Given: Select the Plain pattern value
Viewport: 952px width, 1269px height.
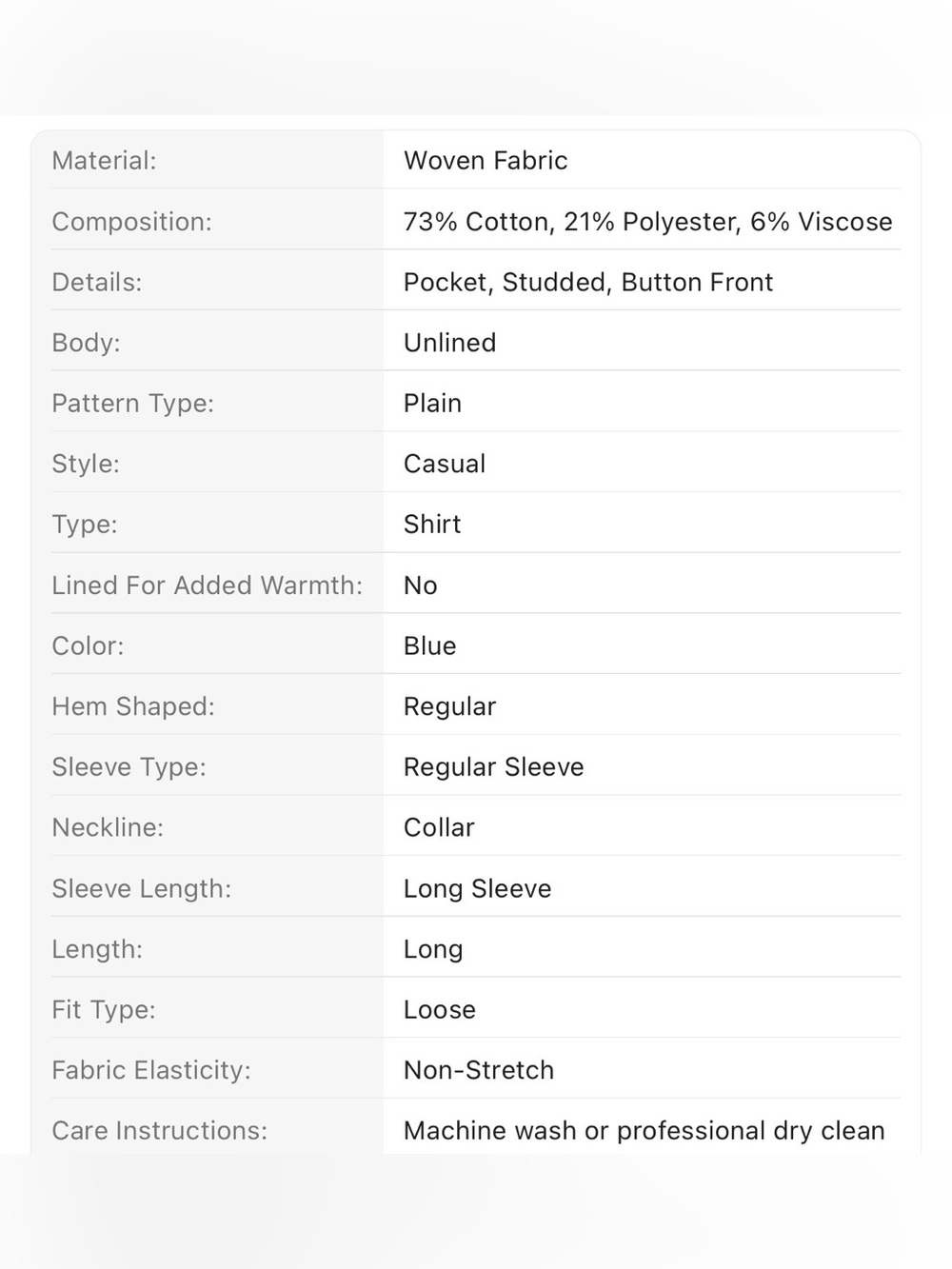Looking at the screenshot, I should click(432, 404).
